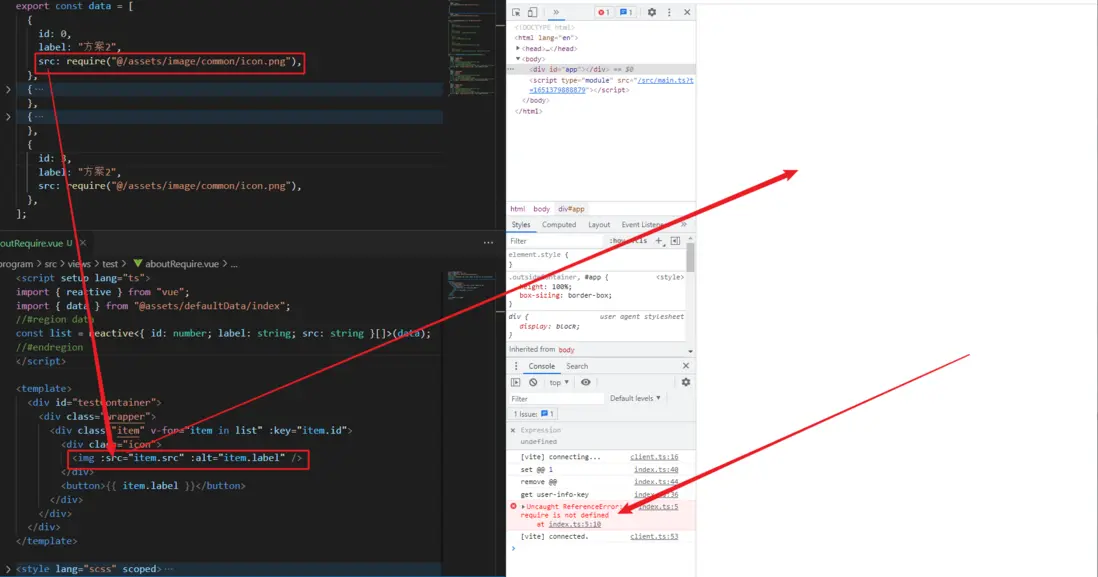Open the editor More Actions ellipsis menu
Image resolution: width=1098 pixels, height=577 pixels.
pos(488,243)
